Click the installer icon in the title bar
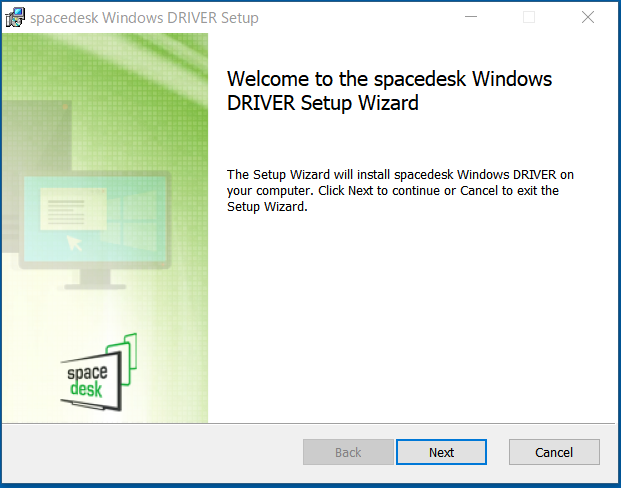This screenshot has height=488, width=621. (15, 17)
